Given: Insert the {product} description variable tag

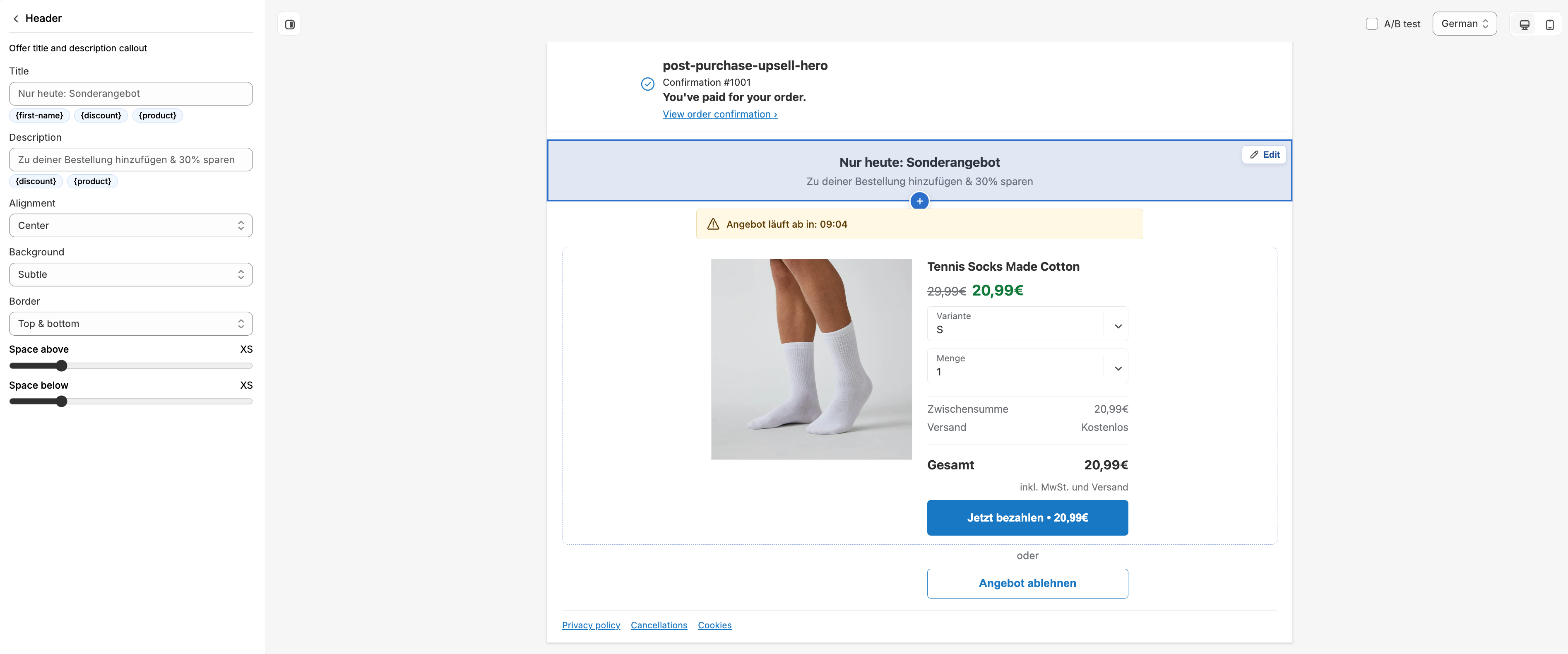Looking at the screenshot, I should 93,181.
